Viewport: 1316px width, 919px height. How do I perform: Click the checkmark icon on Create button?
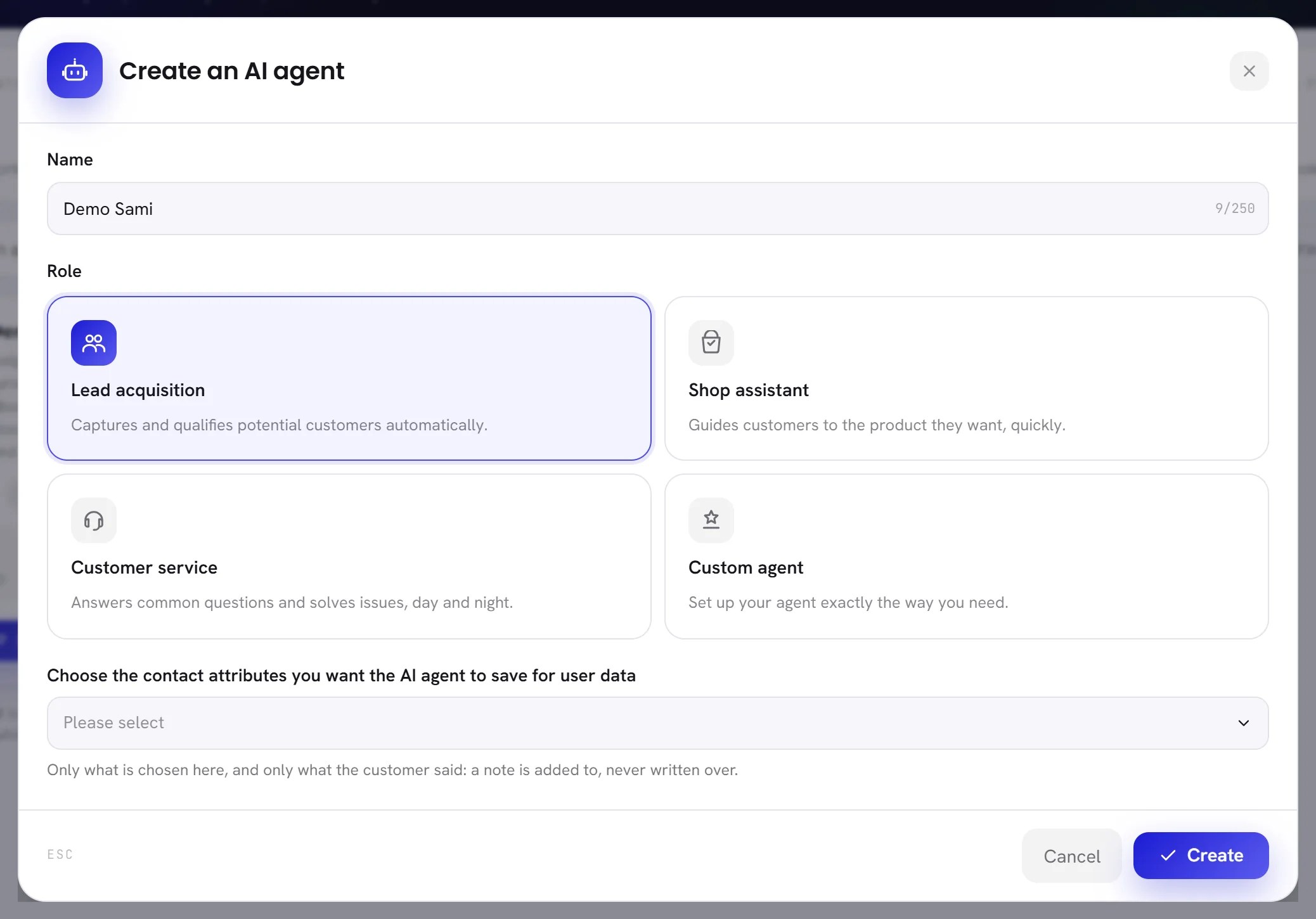click(x=1168, y=856)
